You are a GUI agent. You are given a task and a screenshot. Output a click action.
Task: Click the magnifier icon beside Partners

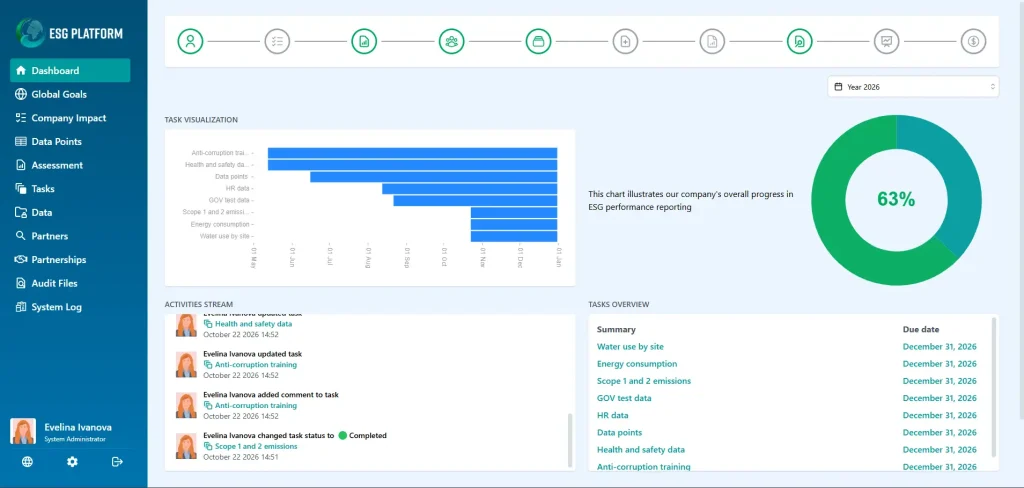click(x=21, y=236)
